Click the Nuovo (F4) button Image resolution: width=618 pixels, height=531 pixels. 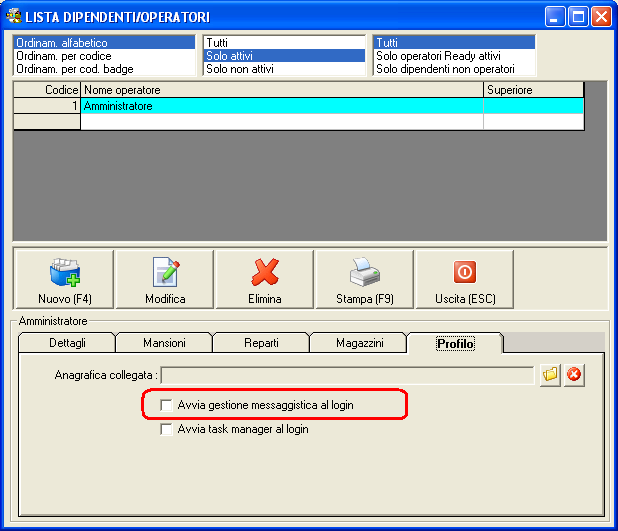tap(64, 279)
